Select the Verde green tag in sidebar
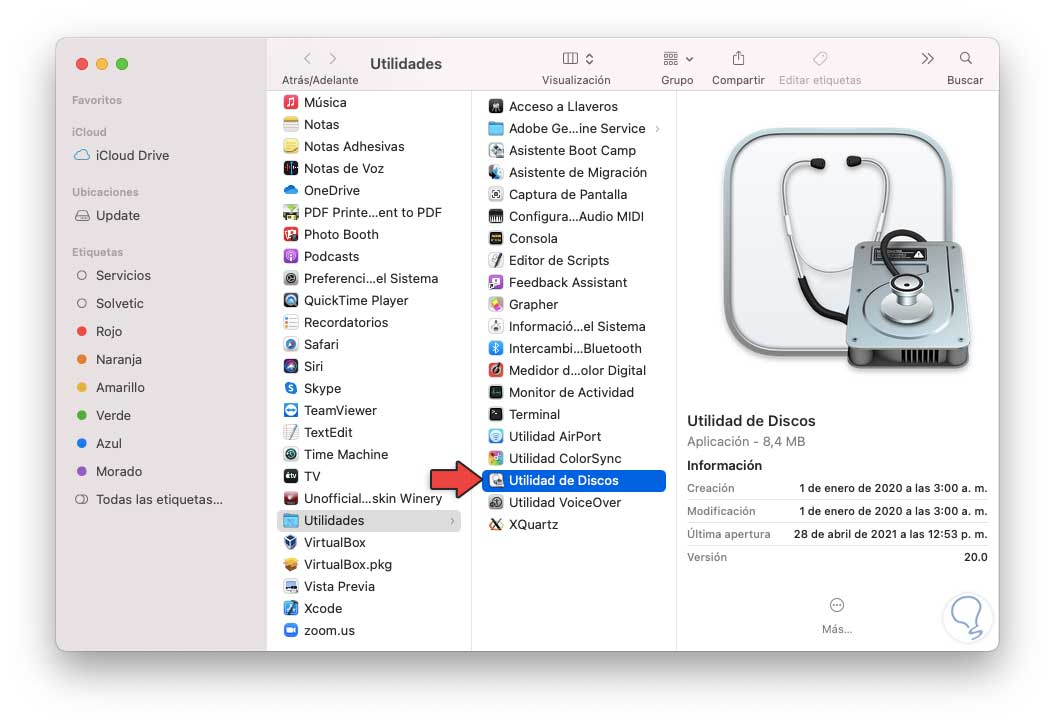This screenshot has width=1055, height=725. tap(115, 415)
